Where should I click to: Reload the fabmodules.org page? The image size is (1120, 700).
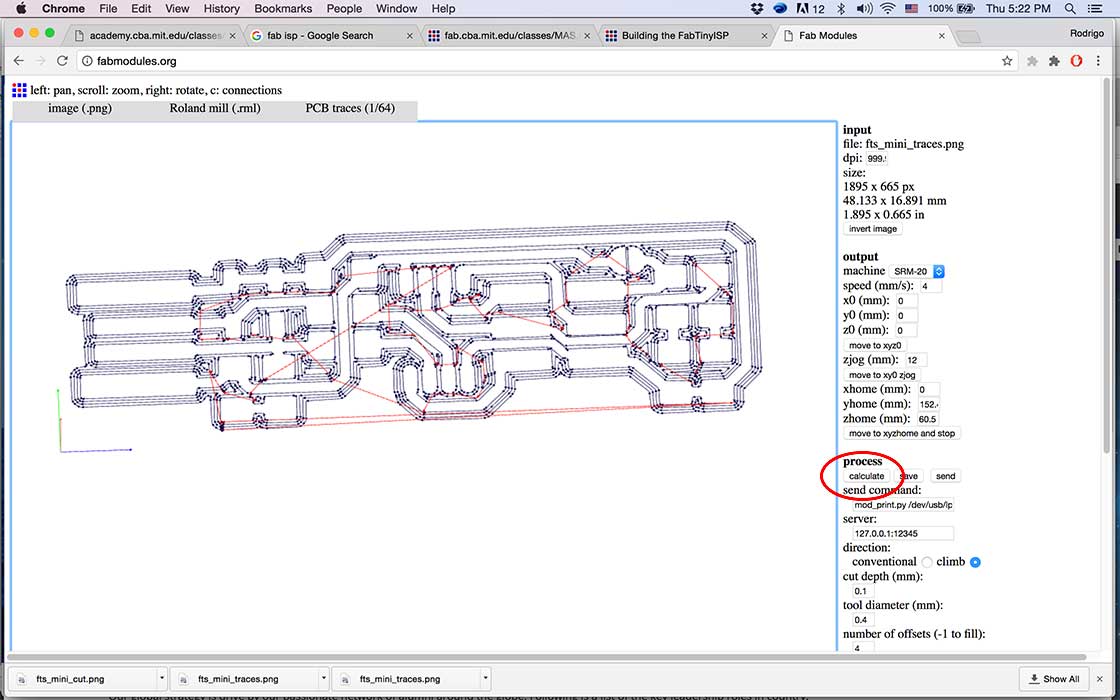pyautogui.click(x=62, y=61)
